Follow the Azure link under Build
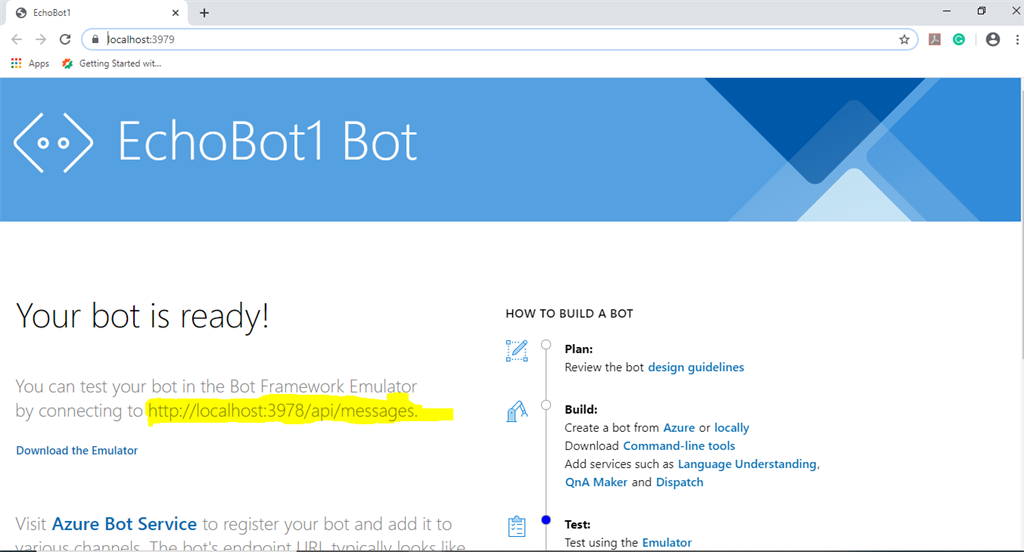The height and width of the screenshot is (552, 1024). coord(679,427)
